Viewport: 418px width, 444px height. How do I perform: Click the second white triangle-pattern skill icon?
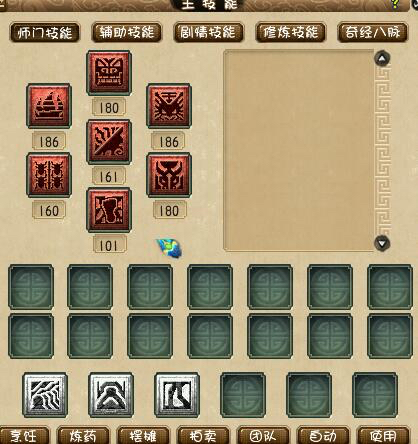(111, 395)
